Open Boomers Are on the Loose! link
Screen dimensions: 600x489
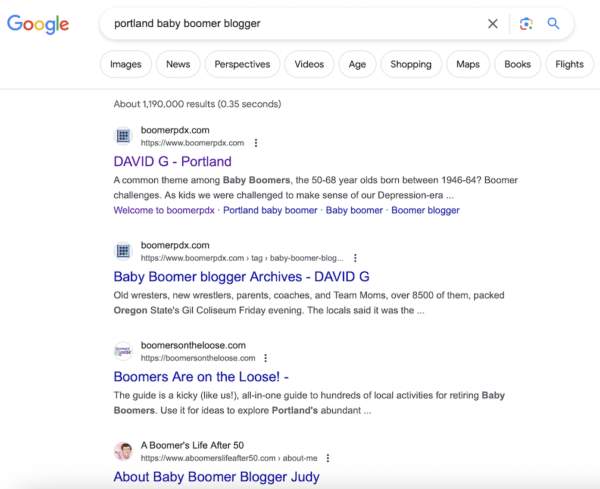coord(201,376)
